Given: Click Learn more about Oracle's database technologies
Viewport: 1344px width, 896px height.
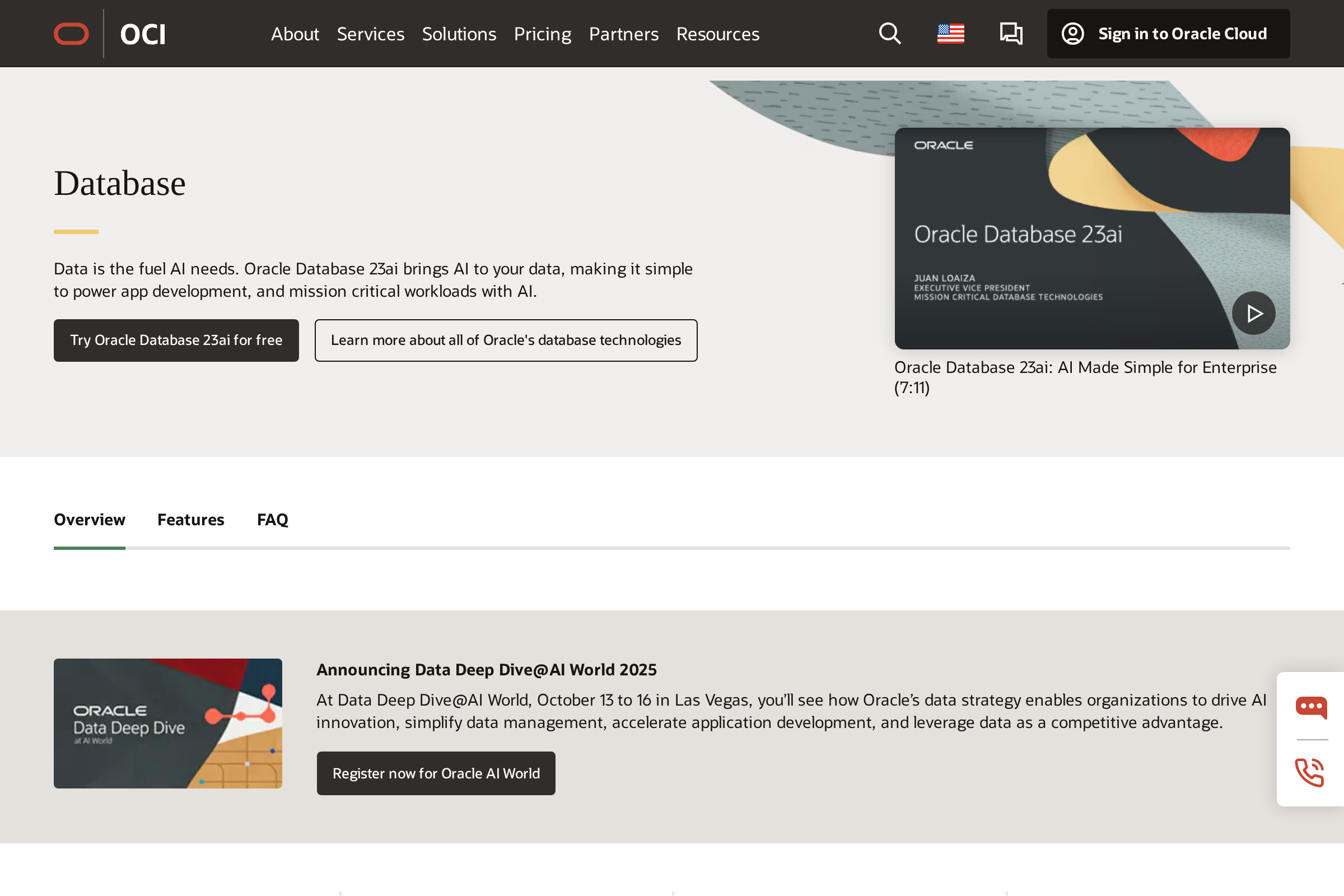Looking at the screenshot, I should [x=506, y=340].
